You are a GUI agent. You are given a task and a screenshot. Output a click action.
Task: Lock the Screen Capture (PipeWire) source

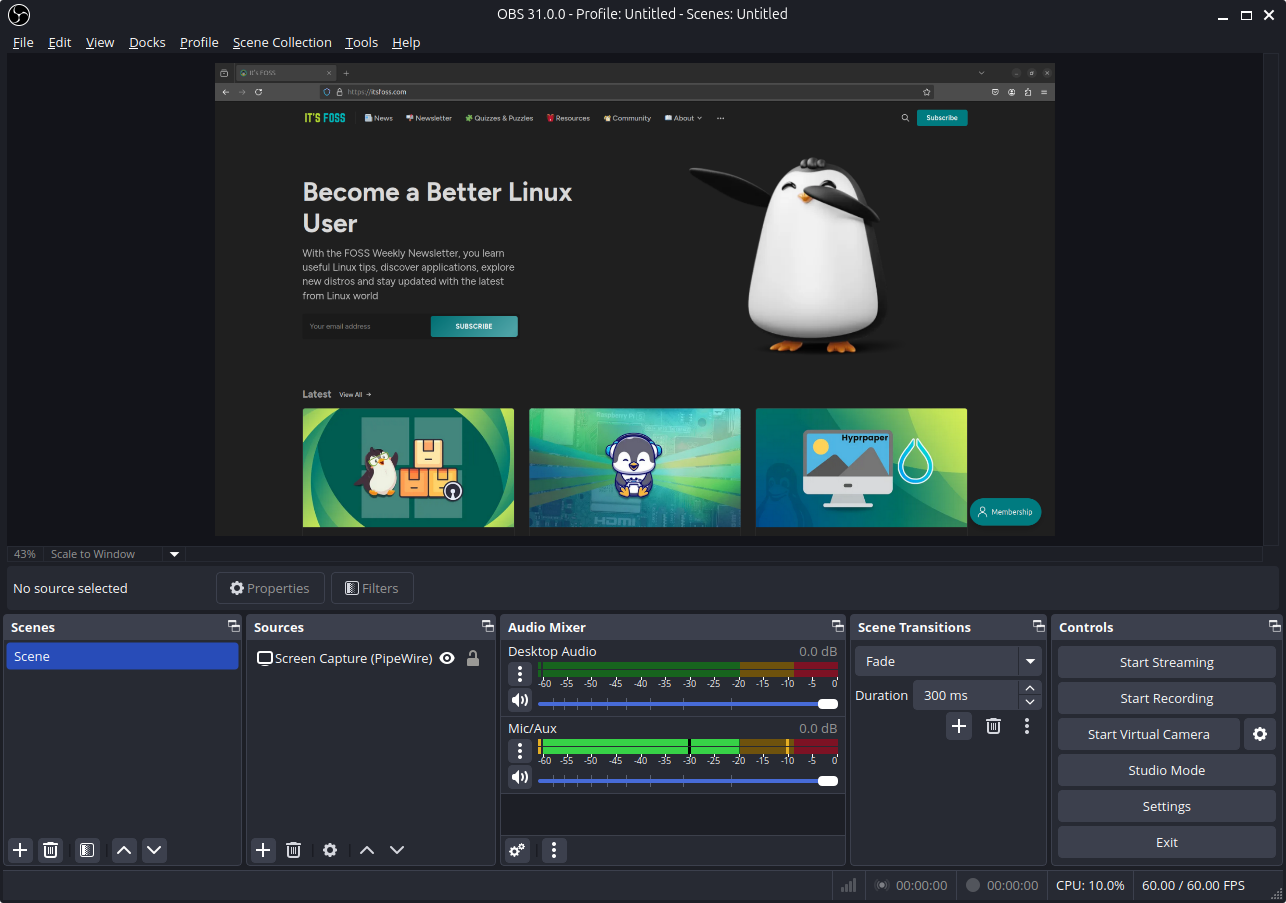tap(471, 658)
